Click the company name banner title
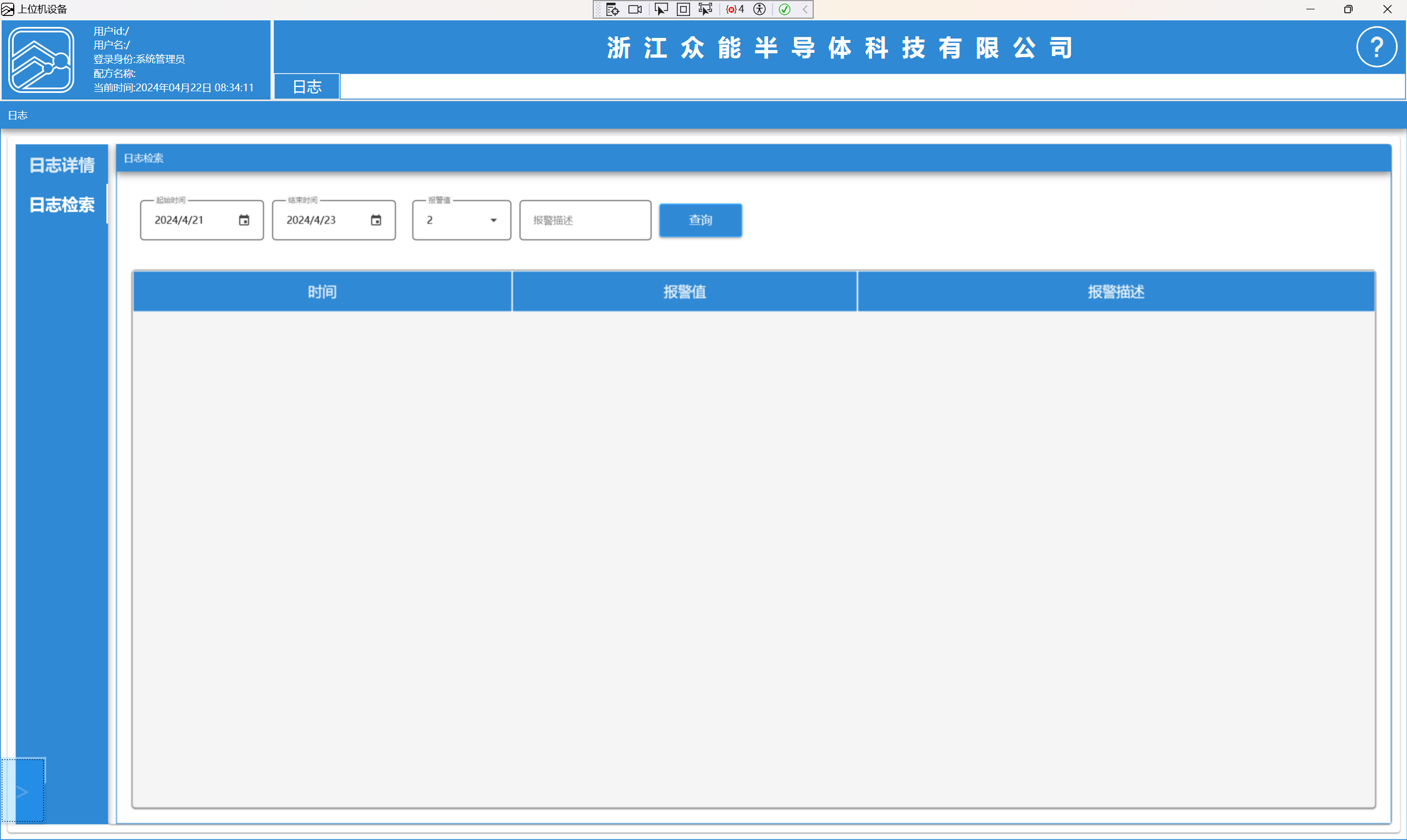1407x840 pixels. (840, 48)
